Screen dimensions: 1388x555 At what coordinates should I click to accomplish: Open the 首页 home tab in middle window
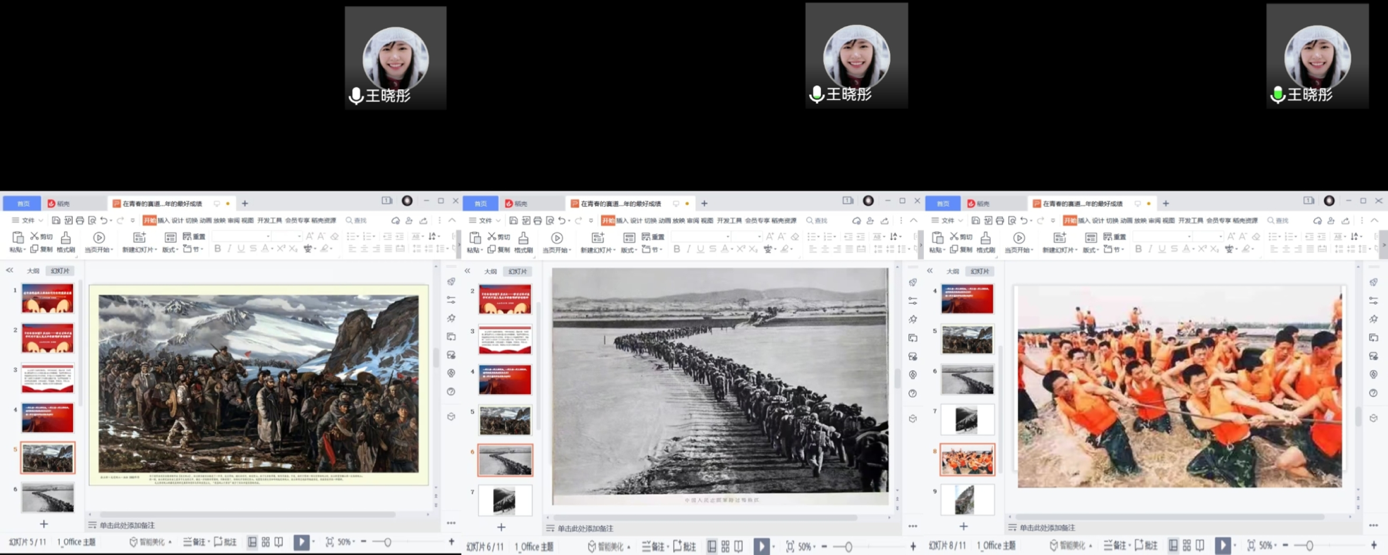pos(481,203)
